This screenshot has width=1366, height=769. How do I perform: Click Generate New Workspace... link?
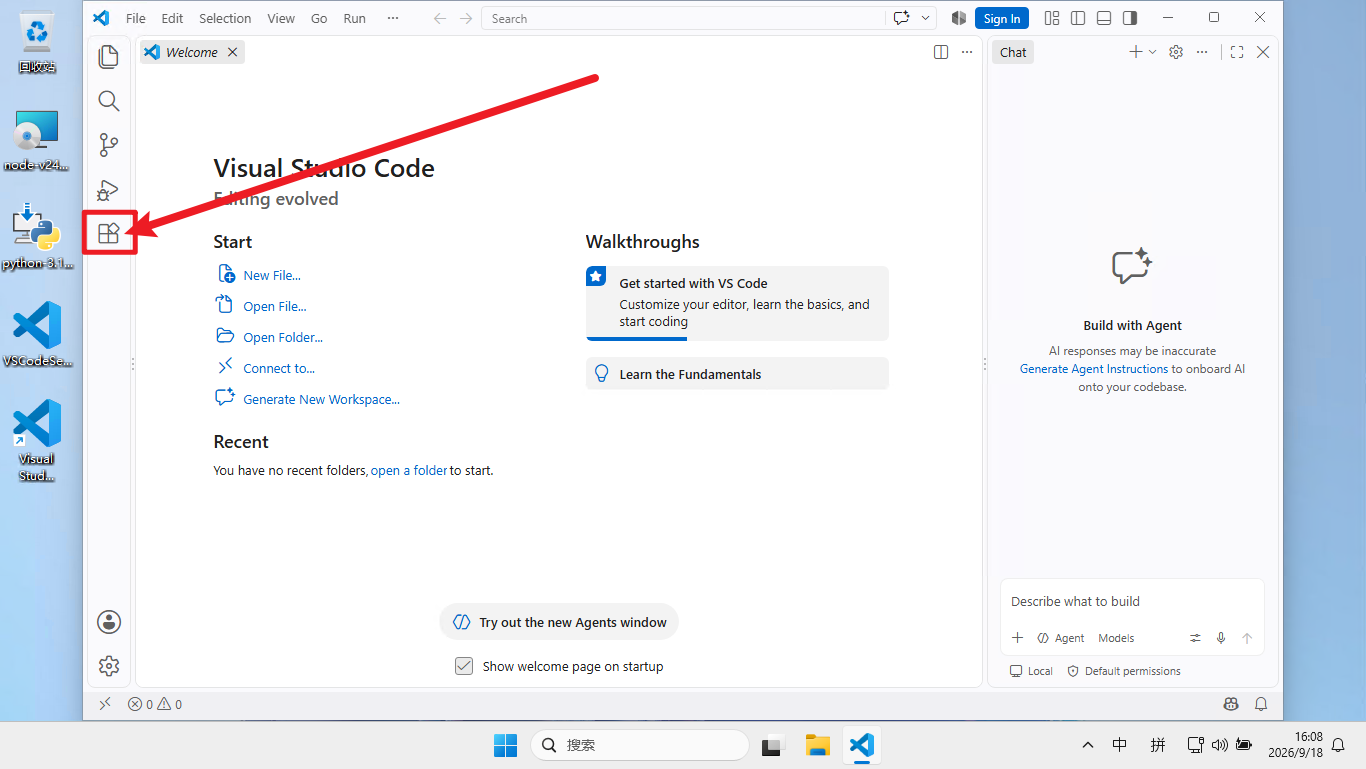[x=321, y=399]
